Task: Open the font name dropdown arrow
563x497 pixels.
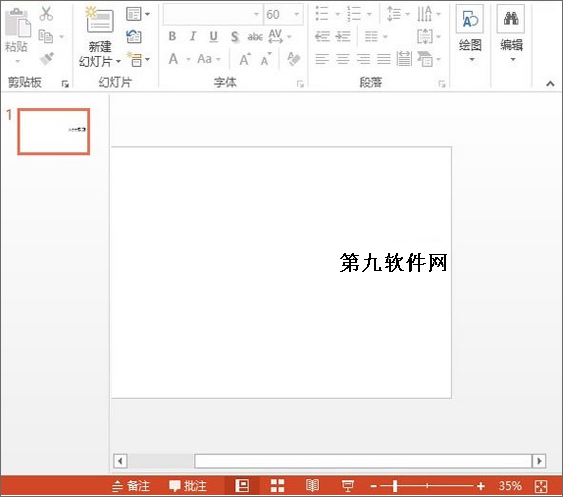Action: [256, 14]
